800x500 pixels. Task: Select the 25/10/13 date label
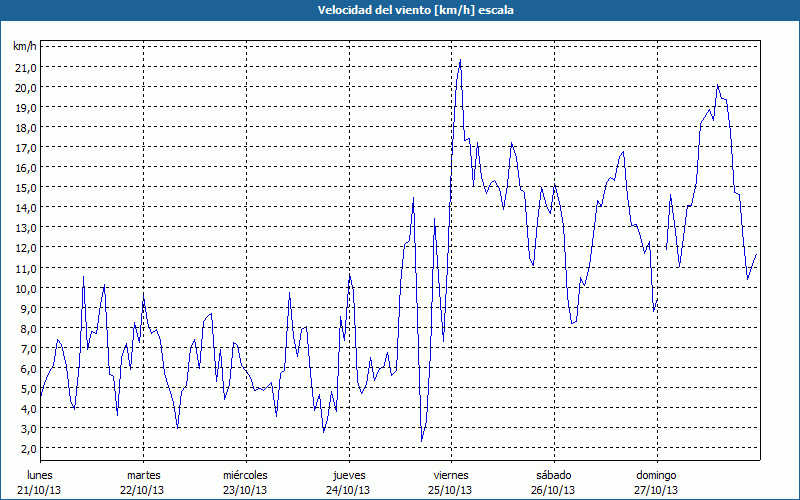(x=451, y=490)
